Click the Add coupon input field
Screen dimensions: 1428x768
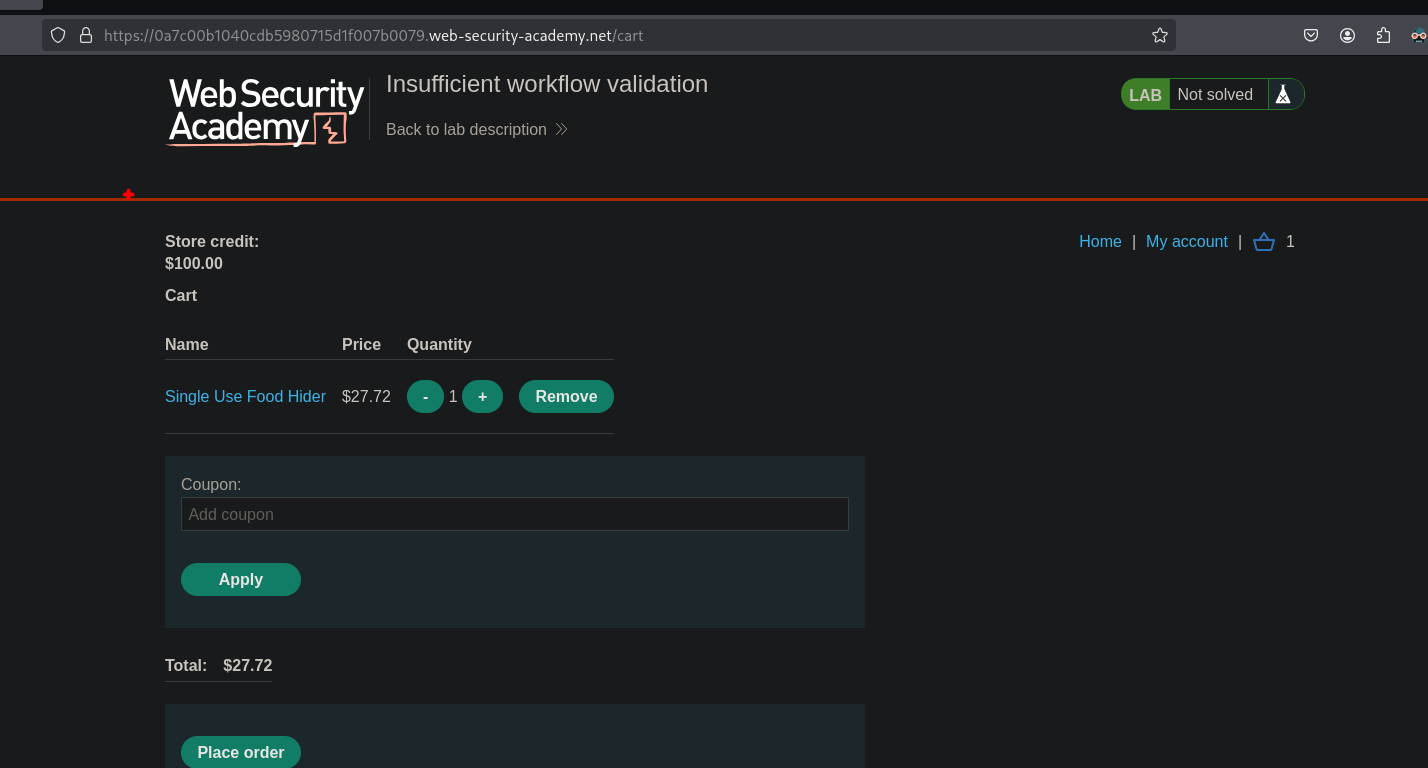coord(514,514)
